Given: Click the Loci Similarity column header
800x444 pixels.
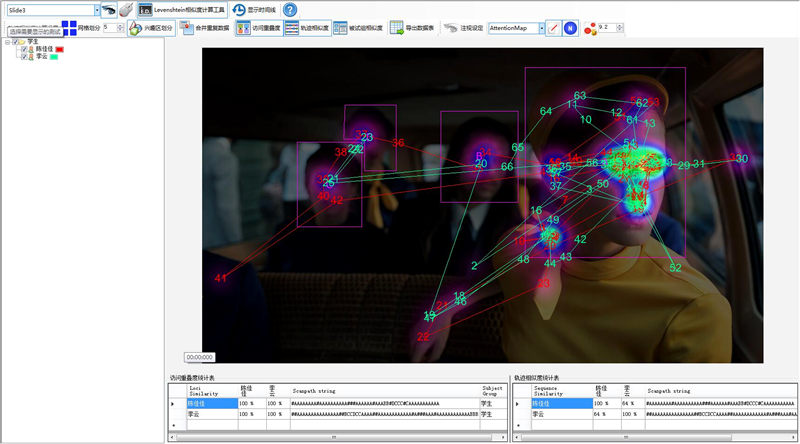Looking at the screenshot, I should 212,391.
